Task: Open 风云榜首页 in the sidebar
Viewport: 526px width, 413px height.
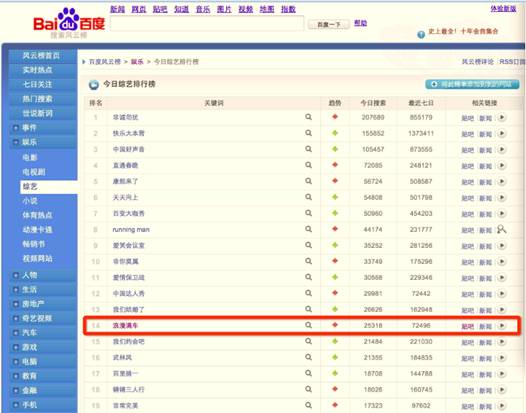Action: [x=41, y=56]
